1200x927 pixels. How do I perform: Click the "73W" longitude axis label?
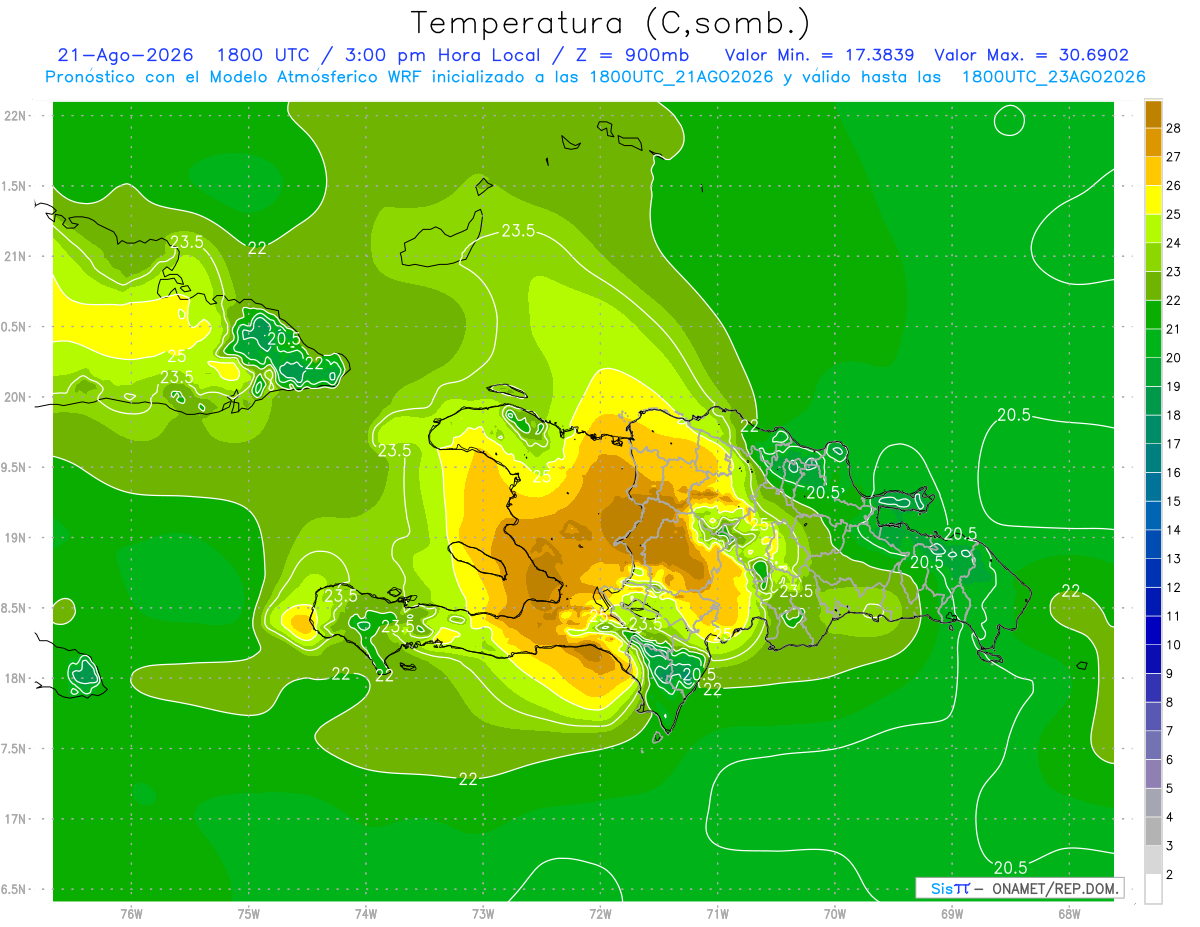[x=483, y=914]
